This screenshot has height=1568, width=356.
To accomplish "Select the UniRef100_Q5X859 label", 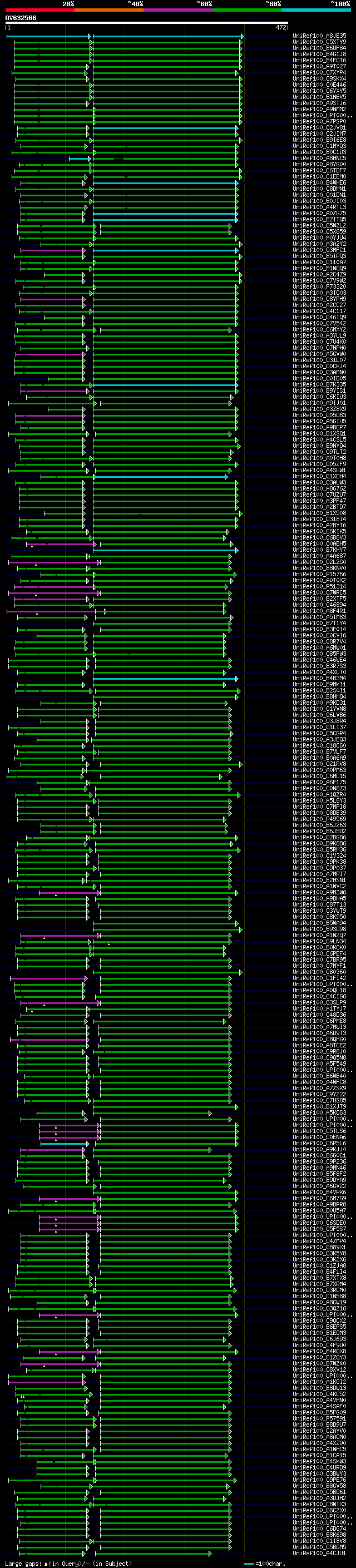I will tap(319, 231).
